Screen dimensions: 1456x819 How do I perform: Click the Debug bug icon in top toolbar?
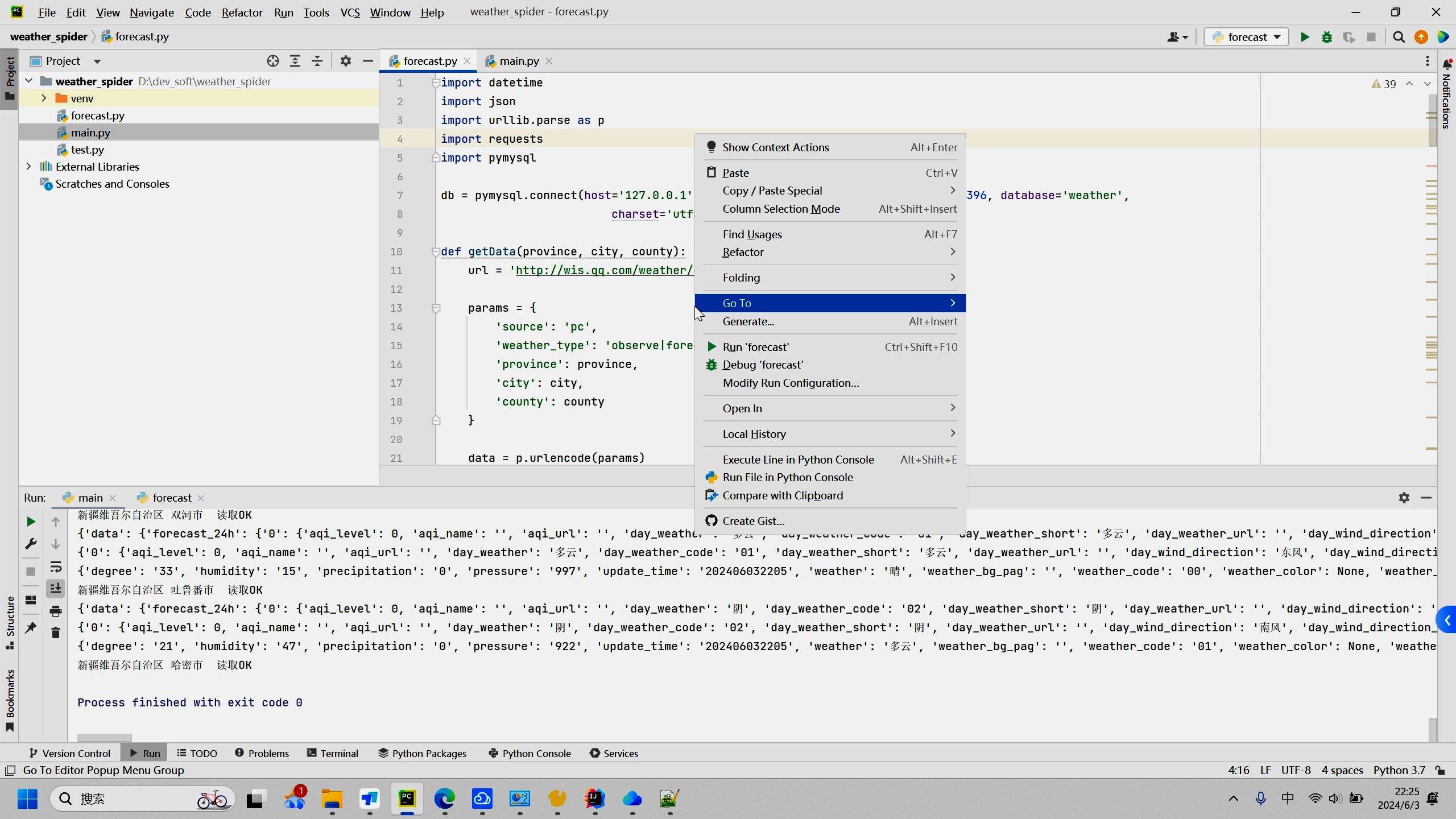[1327, 37]
